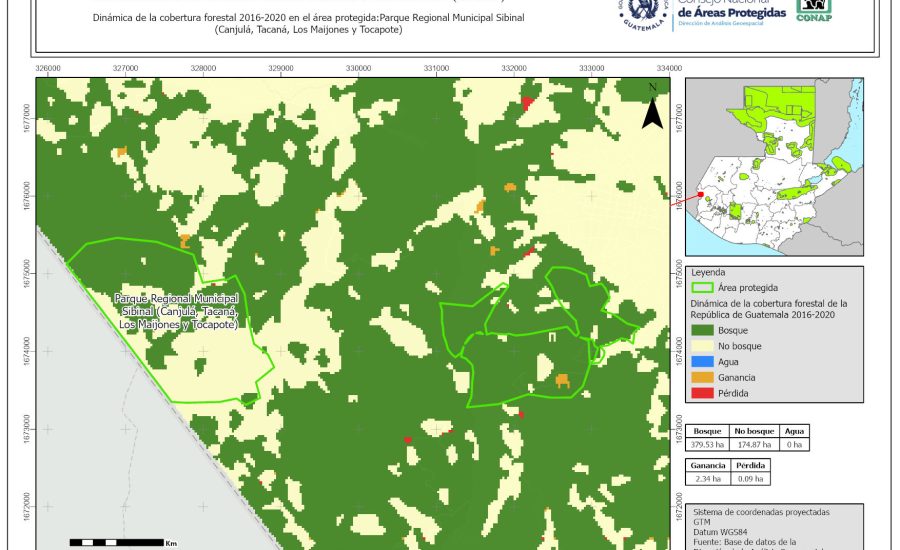This screenshot has width=900, height=550.
Task: Select the Ganancia orange legend swatch
Action: 703,377
